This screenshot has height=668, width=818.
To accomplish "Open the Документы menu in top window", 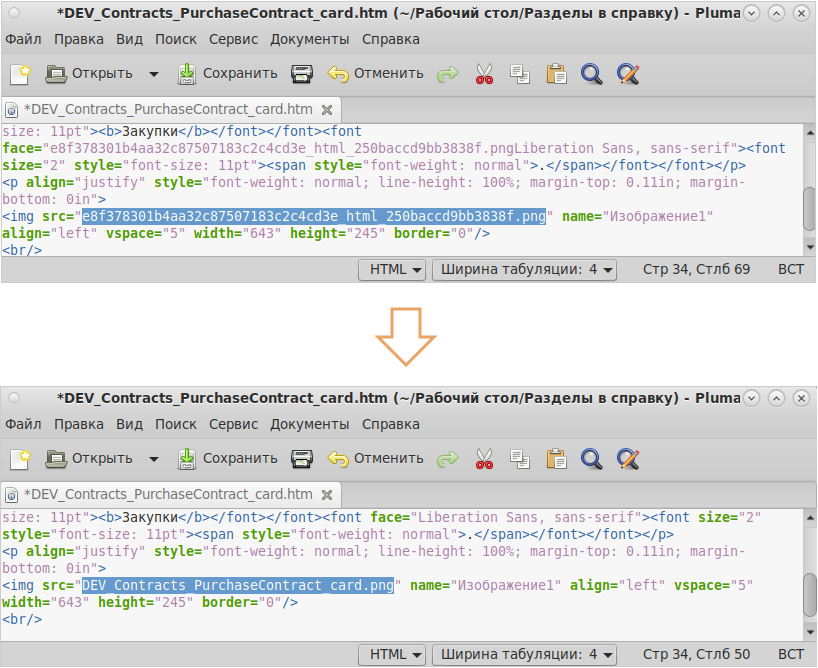I will coord(309,39).
